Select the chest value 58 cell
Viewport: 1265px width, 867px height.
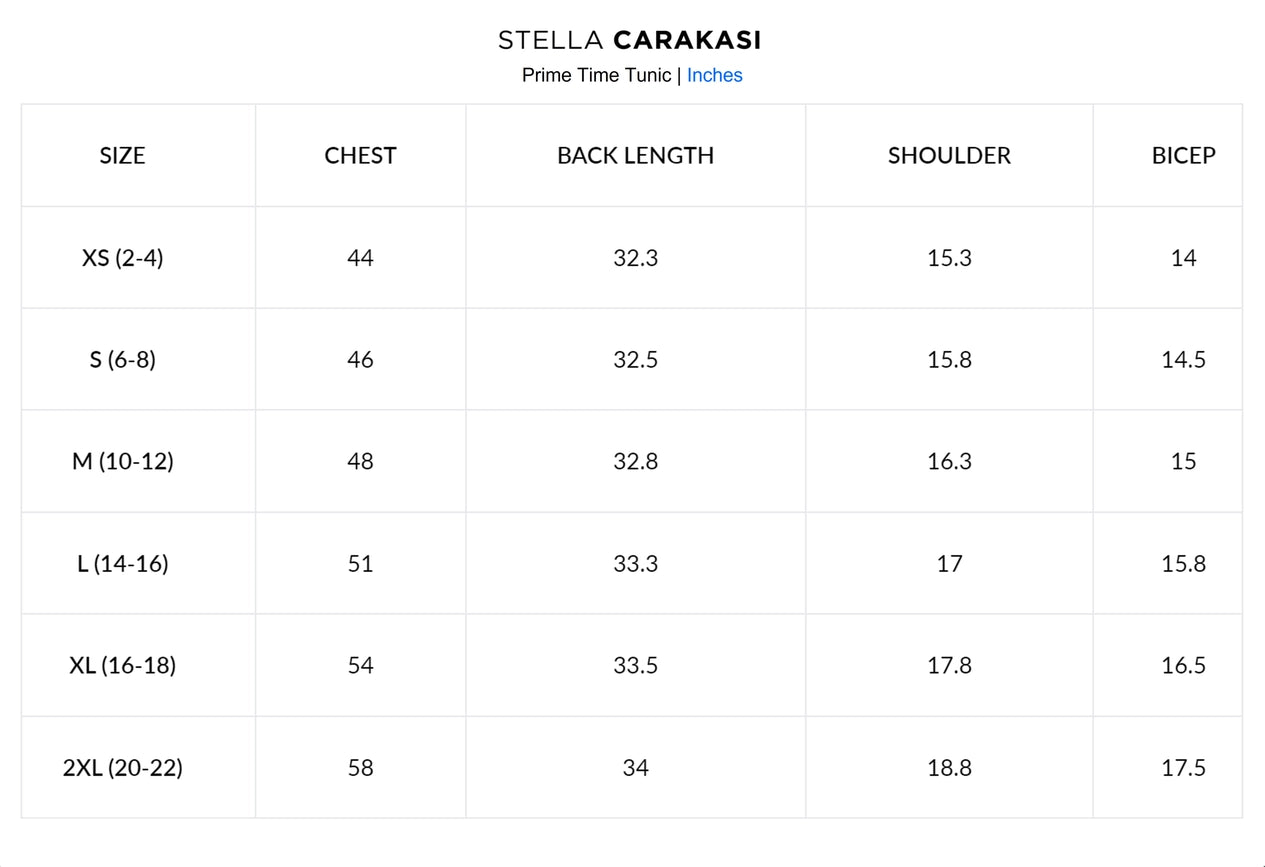pos(360,768)
